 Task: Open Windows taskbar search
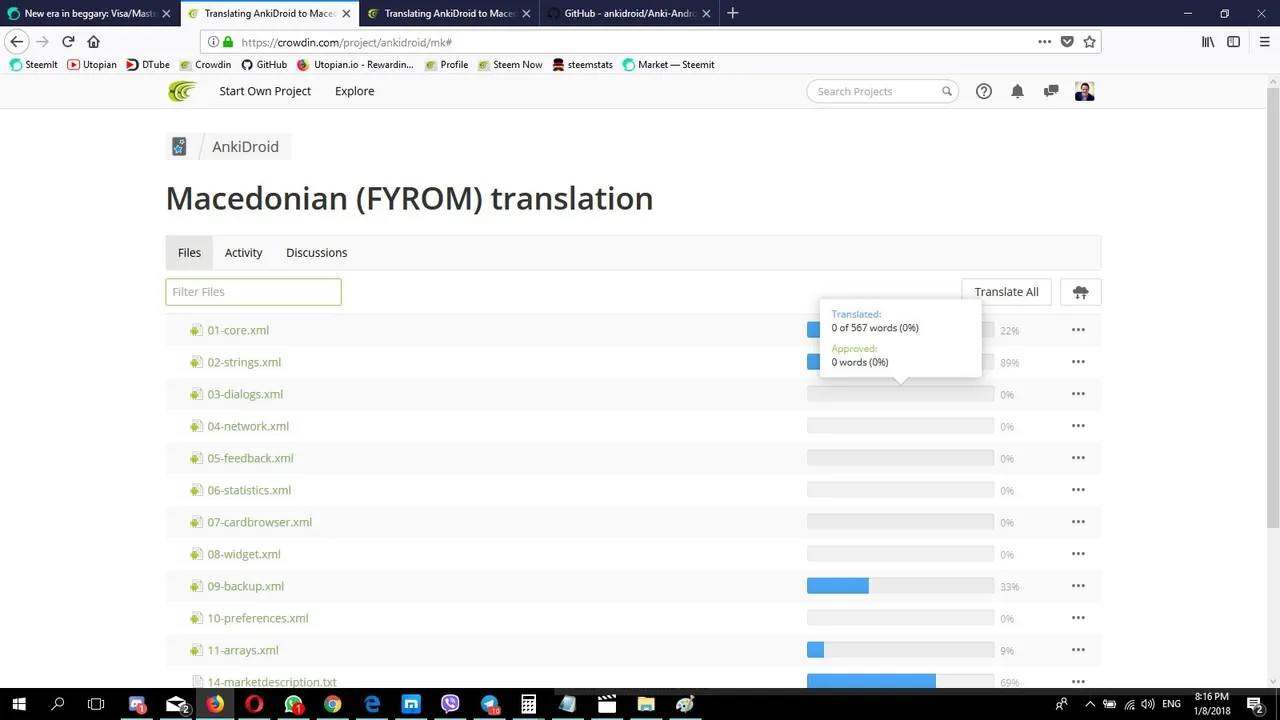[x=58, y=705]
